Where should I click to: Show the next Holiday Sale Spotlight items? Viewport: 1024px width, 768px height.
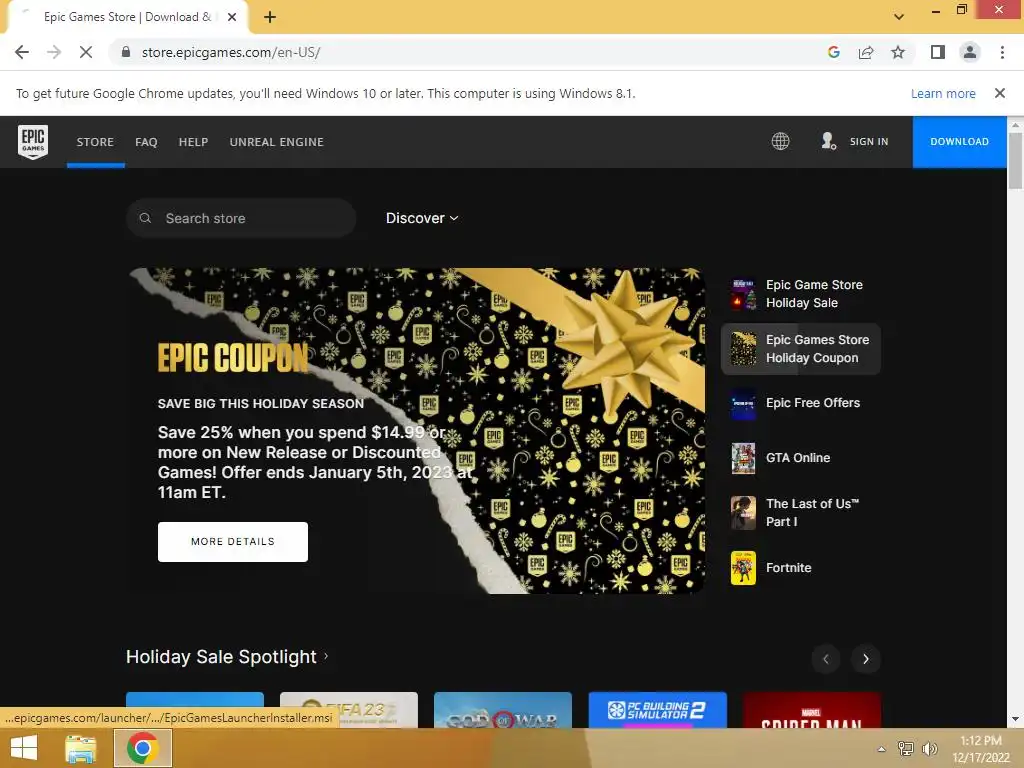click(x=866, y=659)
